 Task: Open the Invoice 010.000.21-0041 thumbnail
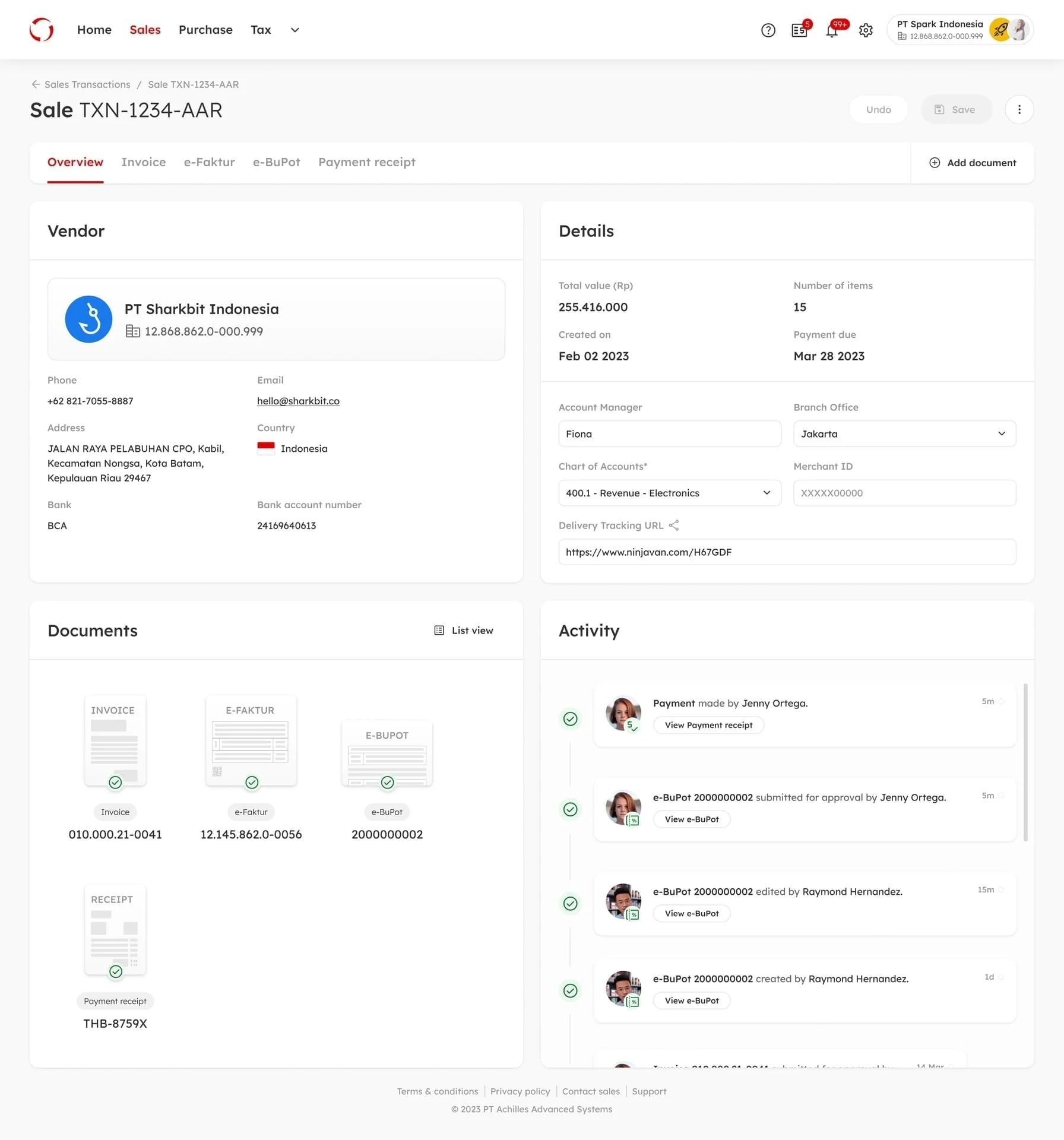click(x=115, y=741)
